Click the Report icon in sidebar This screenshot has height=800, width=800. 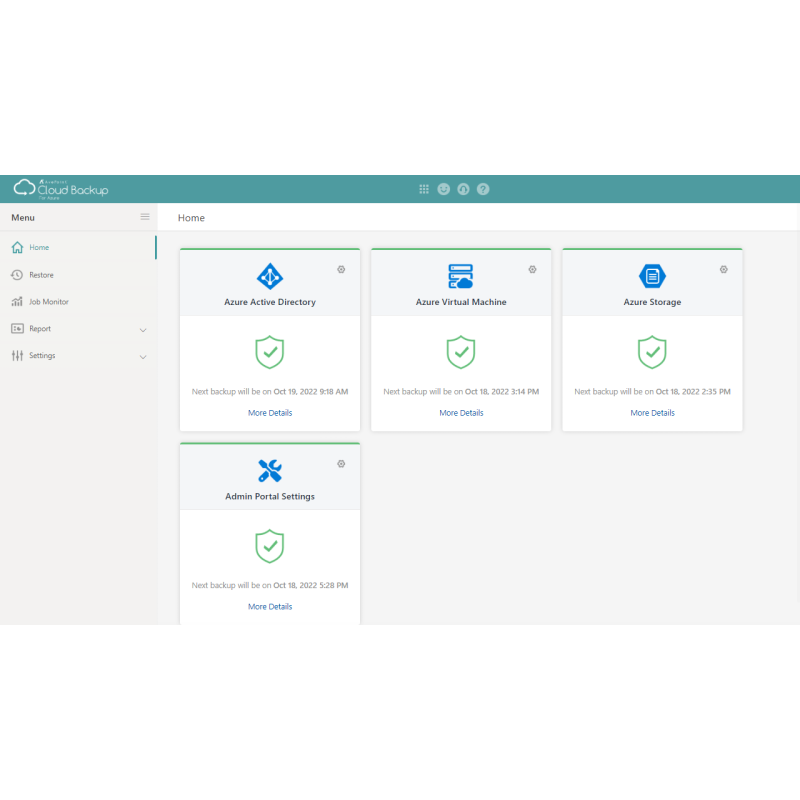point(17,329)
